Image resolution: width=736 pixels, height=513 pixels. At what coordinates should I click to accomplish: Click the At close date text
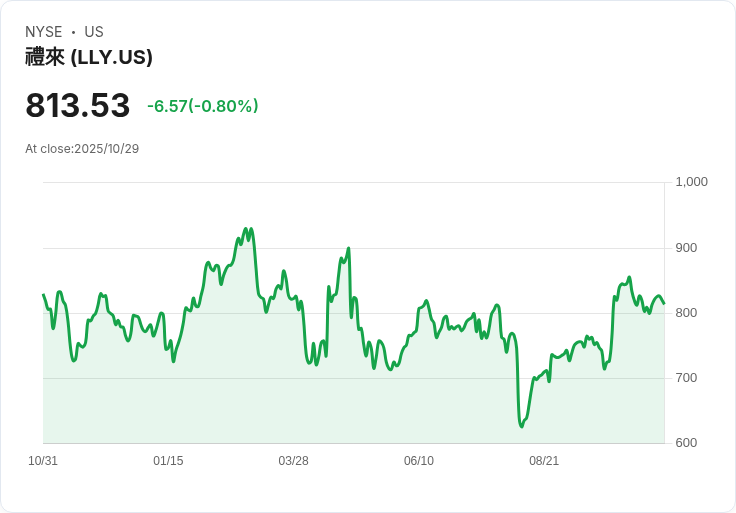pyautogui.click(x=82, y=149)
